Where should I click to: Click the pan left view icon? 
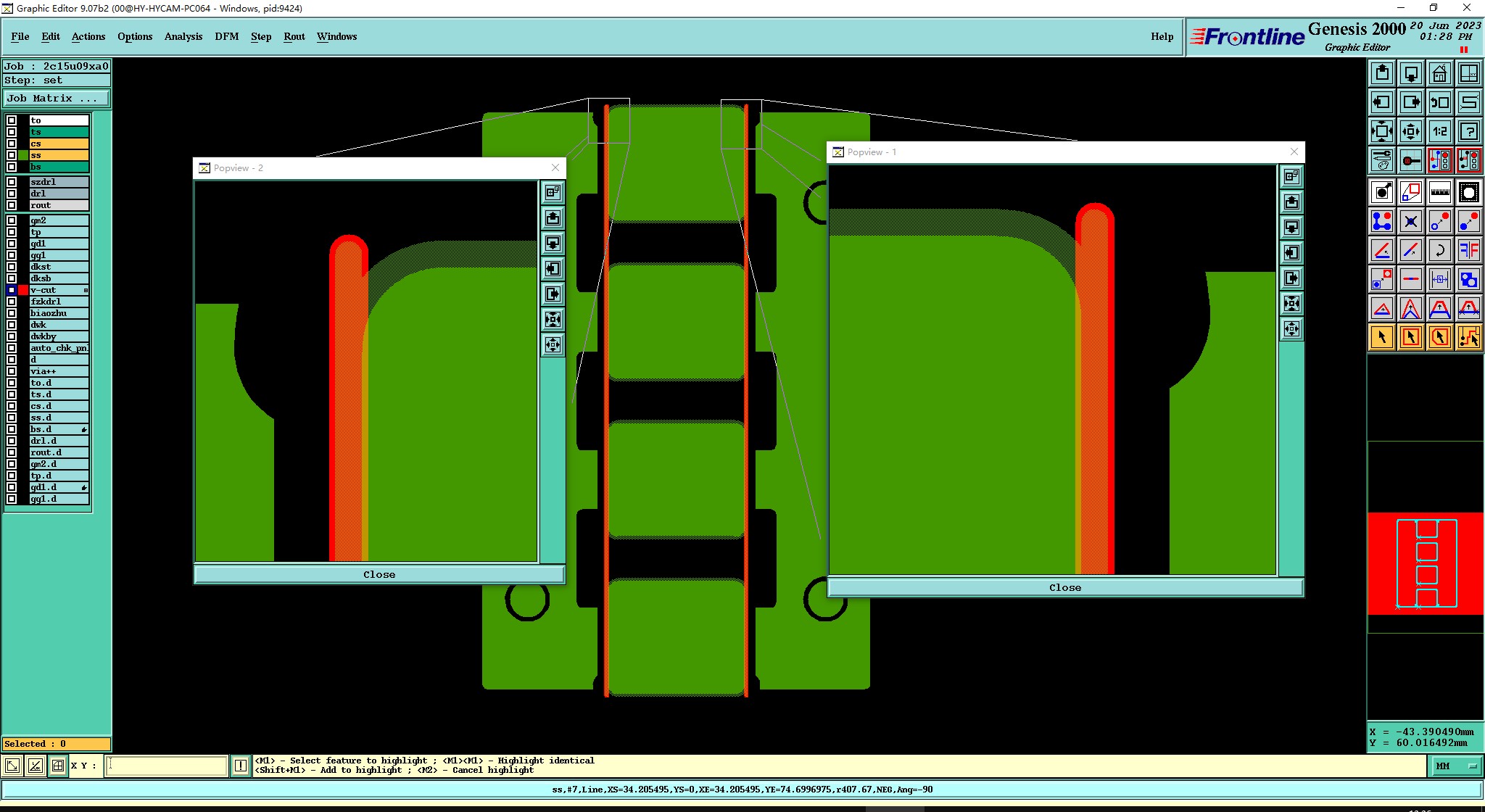pos(1382,102)
